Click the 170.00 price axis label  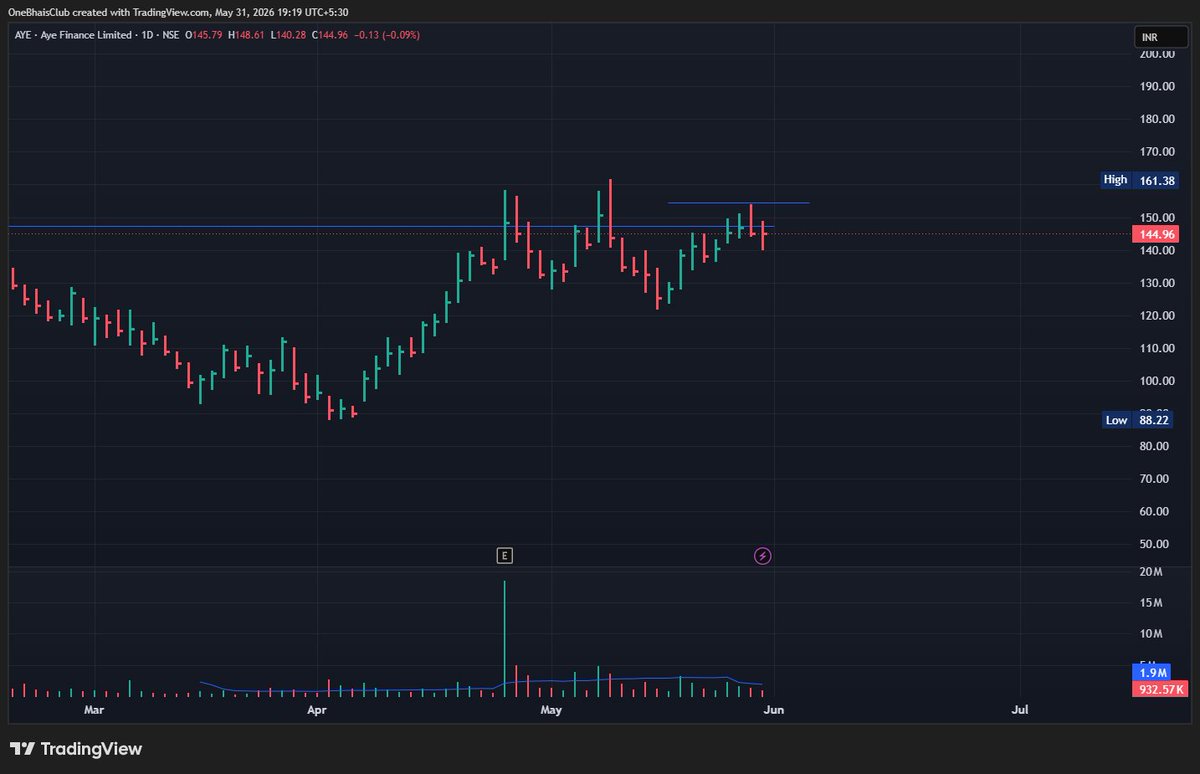pyautogui.click(x=1156, y=152)
